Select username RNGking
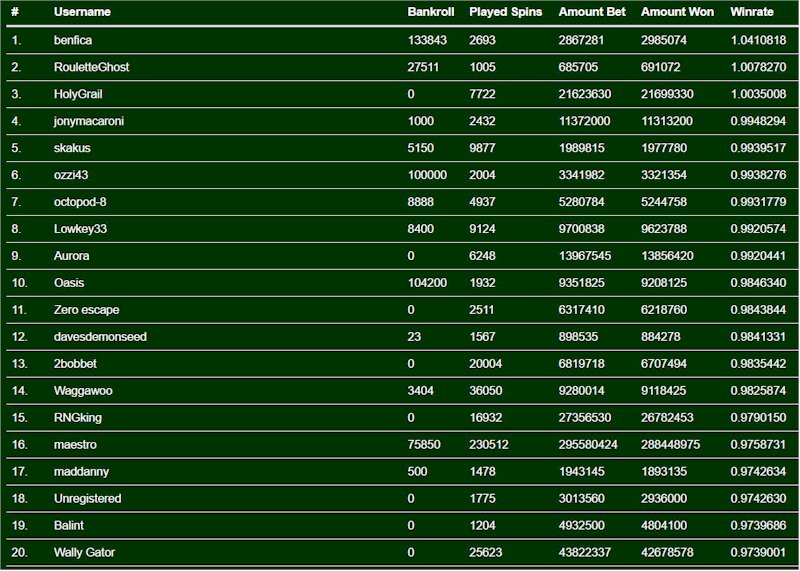The image size is (800, 571). click(x=78, y=418)
